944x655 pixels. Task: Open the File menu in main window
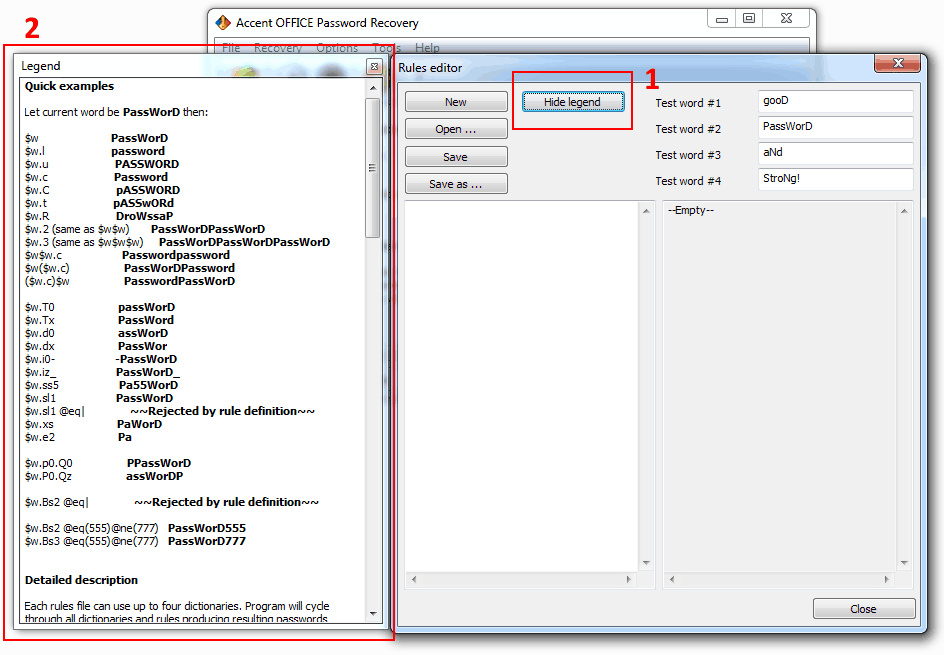231,48
